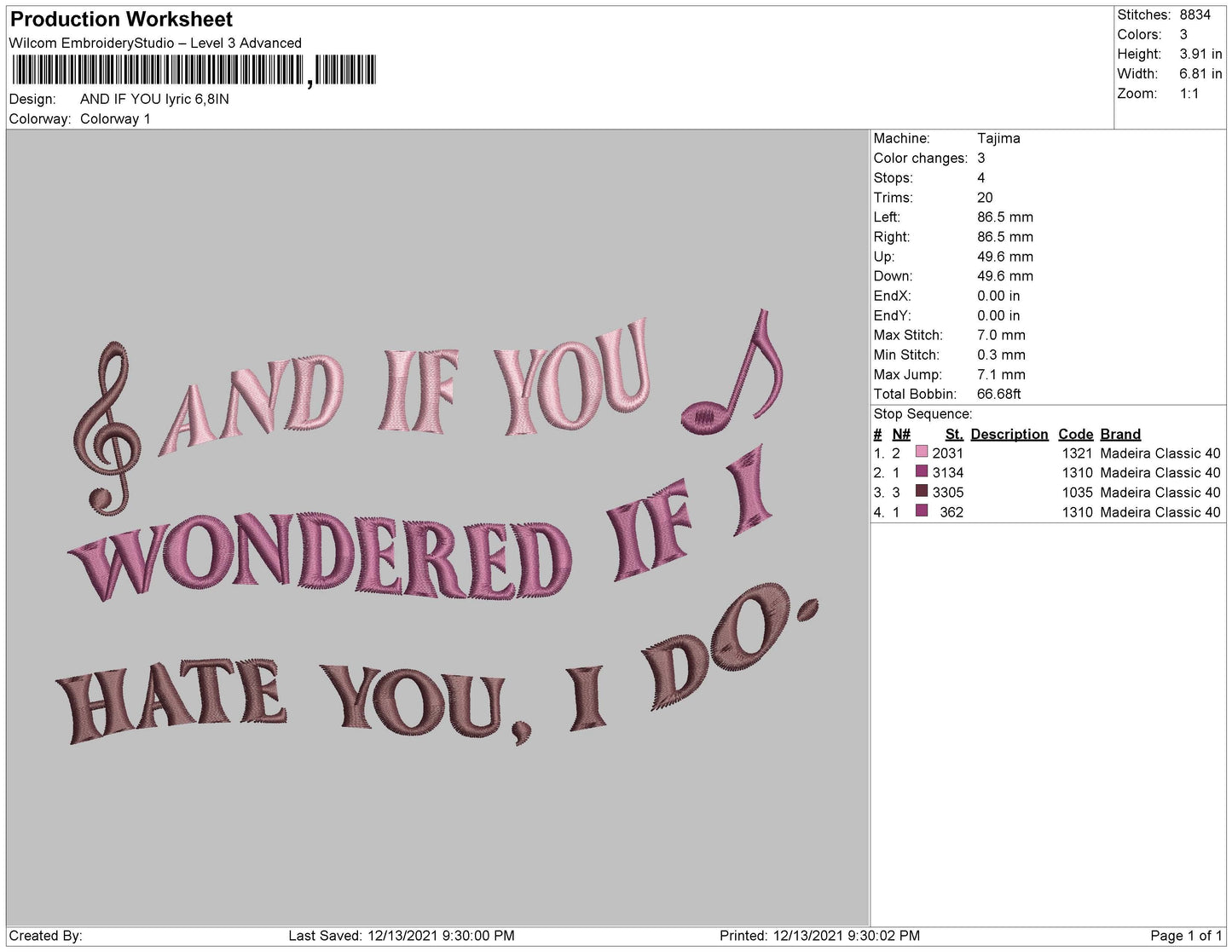The height and width of the screenshot is (952, 1232).
Task: Click the Code column header
Action: click(x=1076, y=434)
